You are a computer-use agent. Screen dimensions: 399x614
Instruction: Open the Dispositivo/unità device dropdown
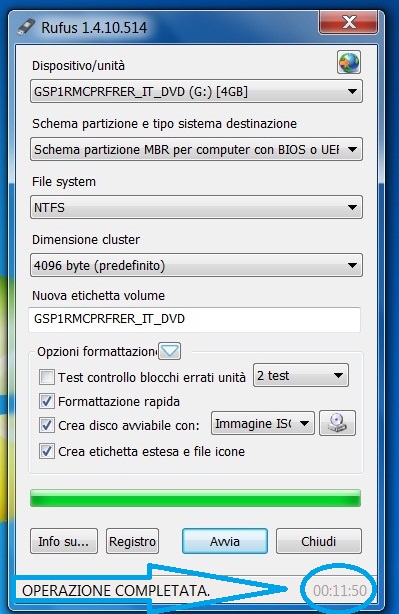[196, 92]
